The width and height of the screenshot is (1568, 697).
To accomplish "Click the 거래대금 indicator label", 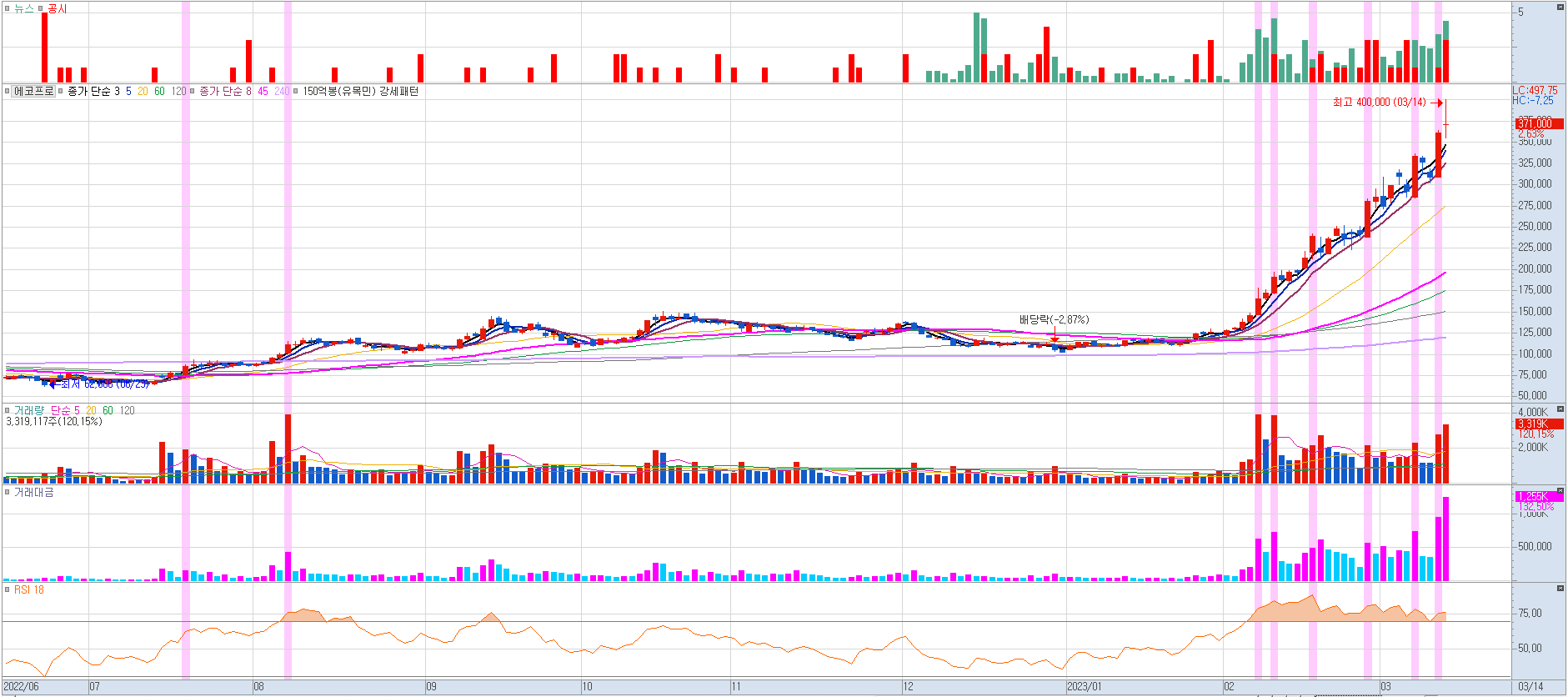I will point(33,493).
